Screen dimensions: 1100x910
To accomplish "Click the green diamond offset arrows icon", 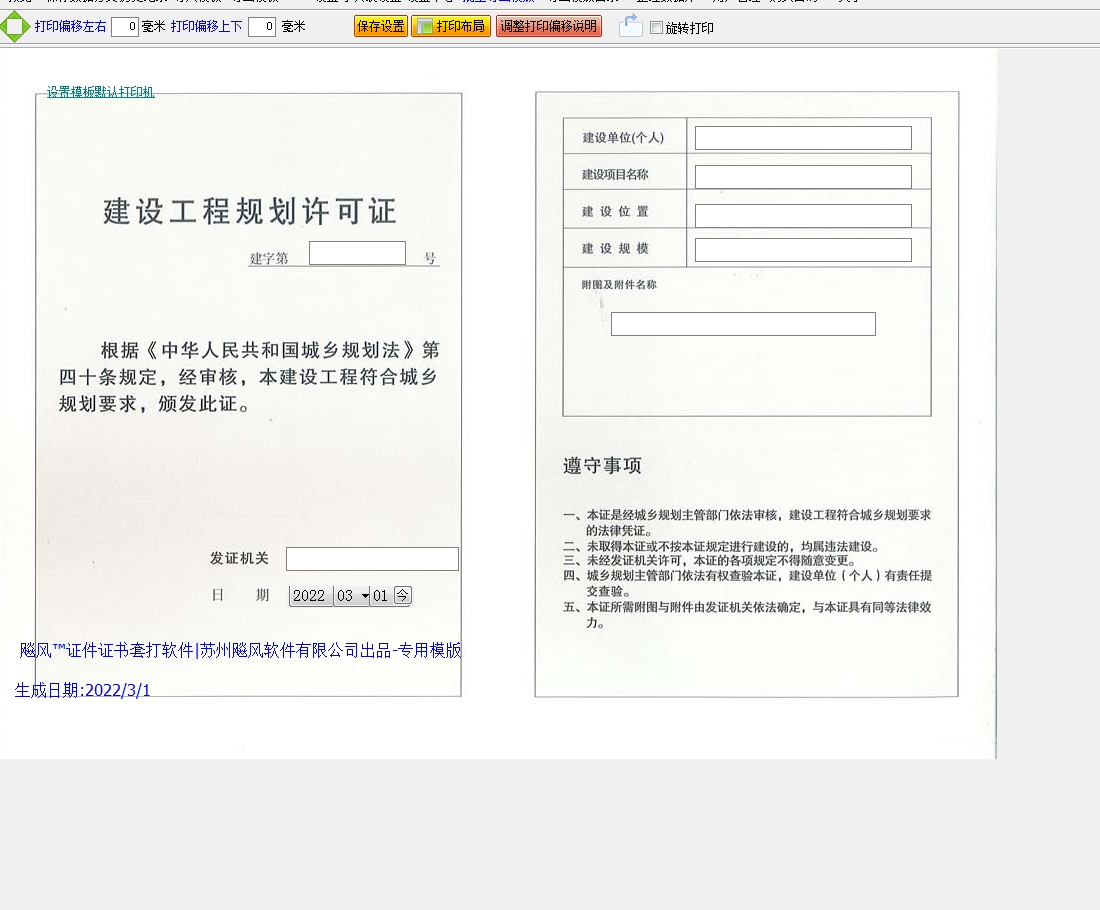I will [x=15, y=27].
